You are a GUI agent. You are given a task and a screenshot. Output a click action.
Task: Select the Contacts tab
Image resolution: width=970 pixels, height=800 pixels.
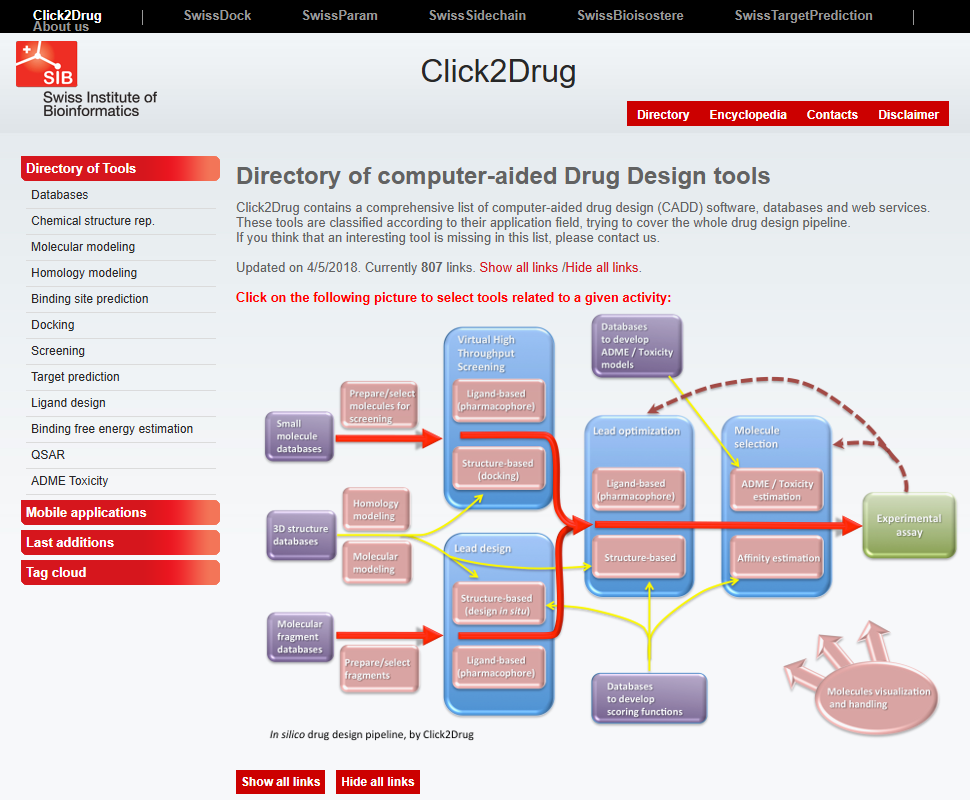click(831, 114)
